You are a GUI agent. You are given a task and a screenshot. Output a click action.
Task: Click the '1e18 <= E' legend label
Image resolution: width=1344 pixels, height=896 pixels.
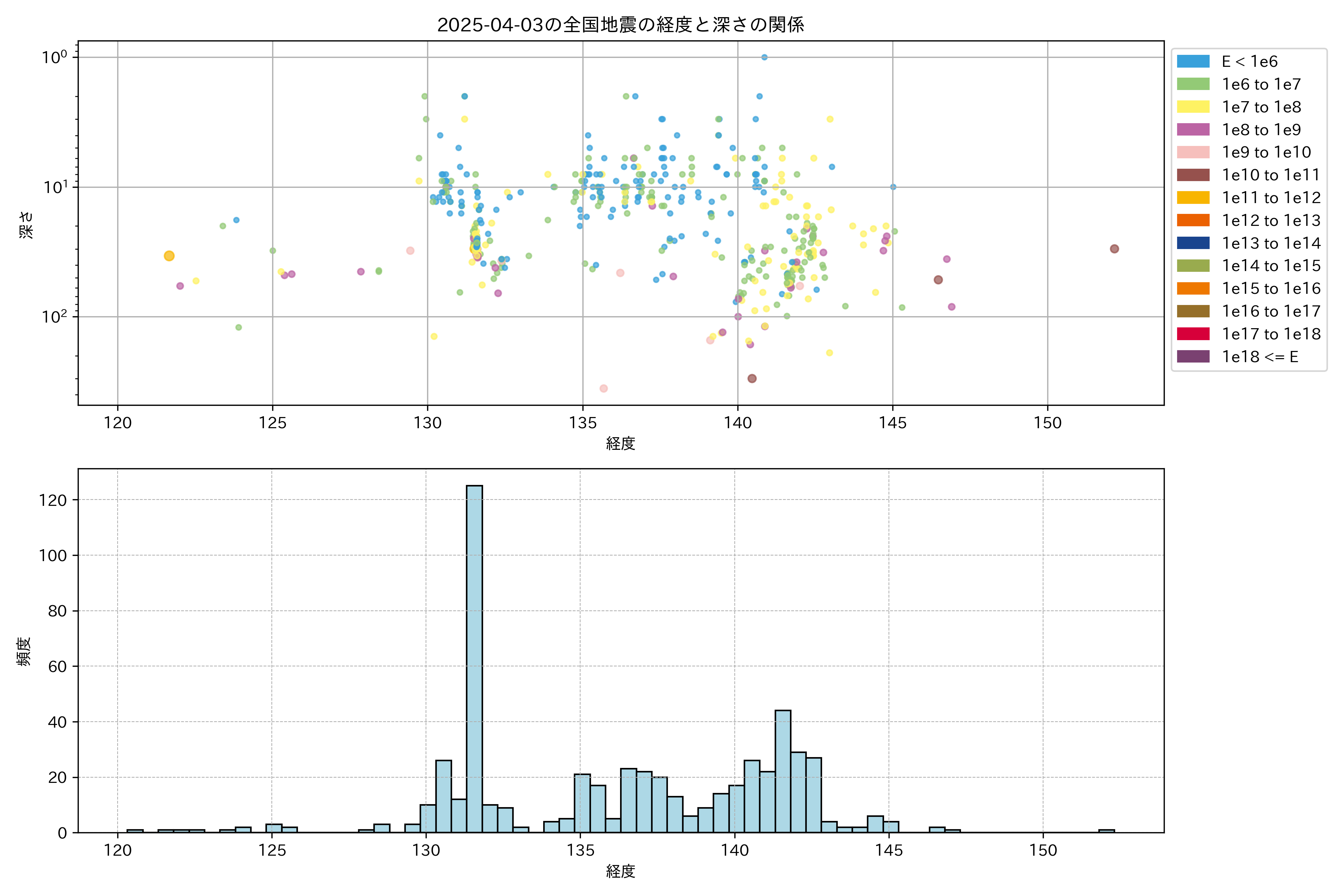(x=1260, y=357)
